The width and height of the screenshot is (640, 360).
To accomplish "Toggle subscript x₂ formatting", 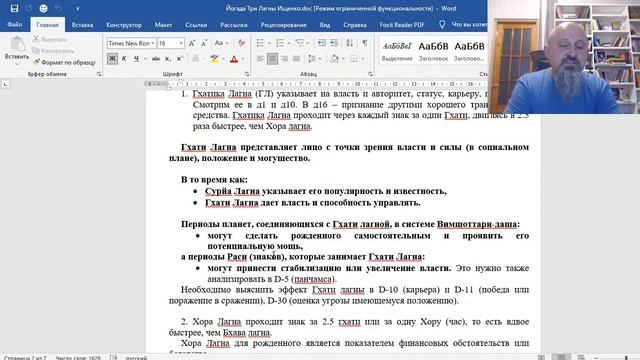I will pos(167,59).
